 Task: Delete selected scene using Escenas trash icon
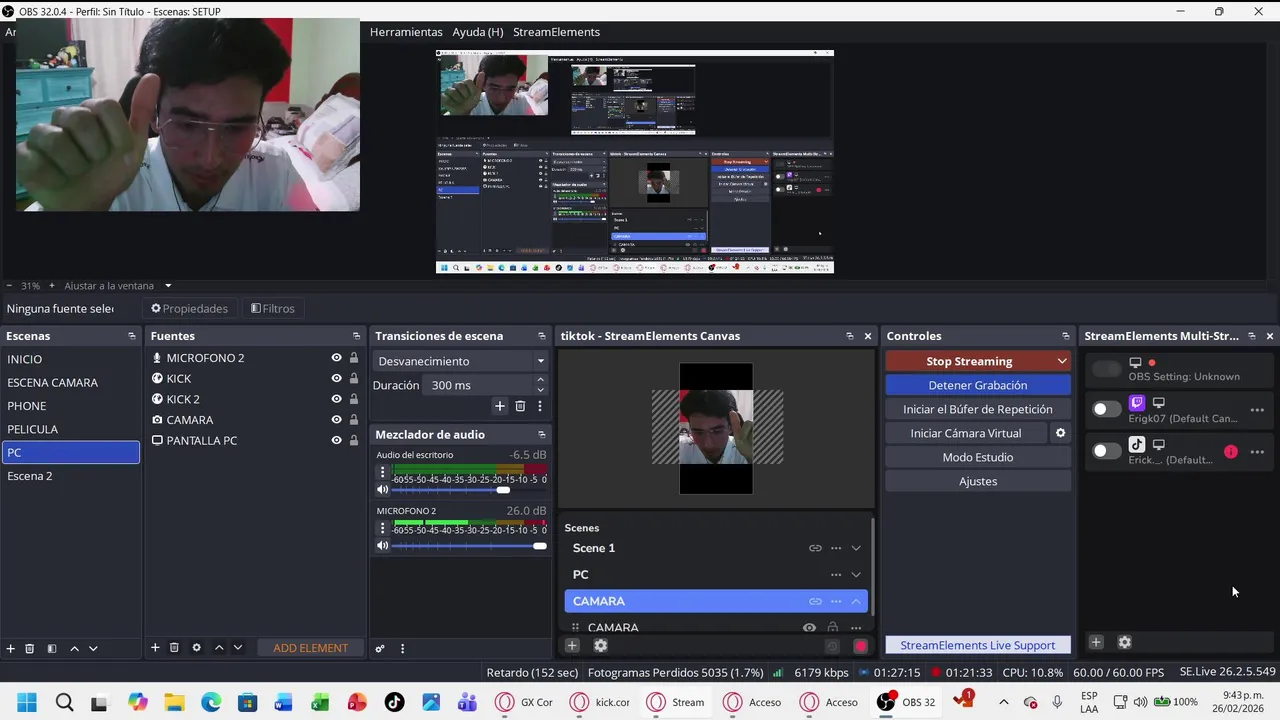(30, 648)
